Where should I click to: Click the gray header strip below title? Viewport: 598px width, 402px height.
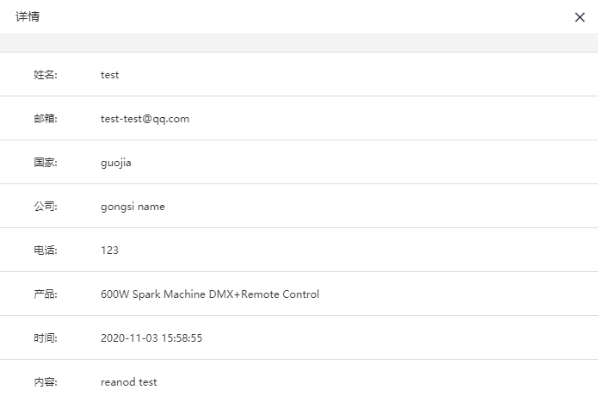pos(299,43)
